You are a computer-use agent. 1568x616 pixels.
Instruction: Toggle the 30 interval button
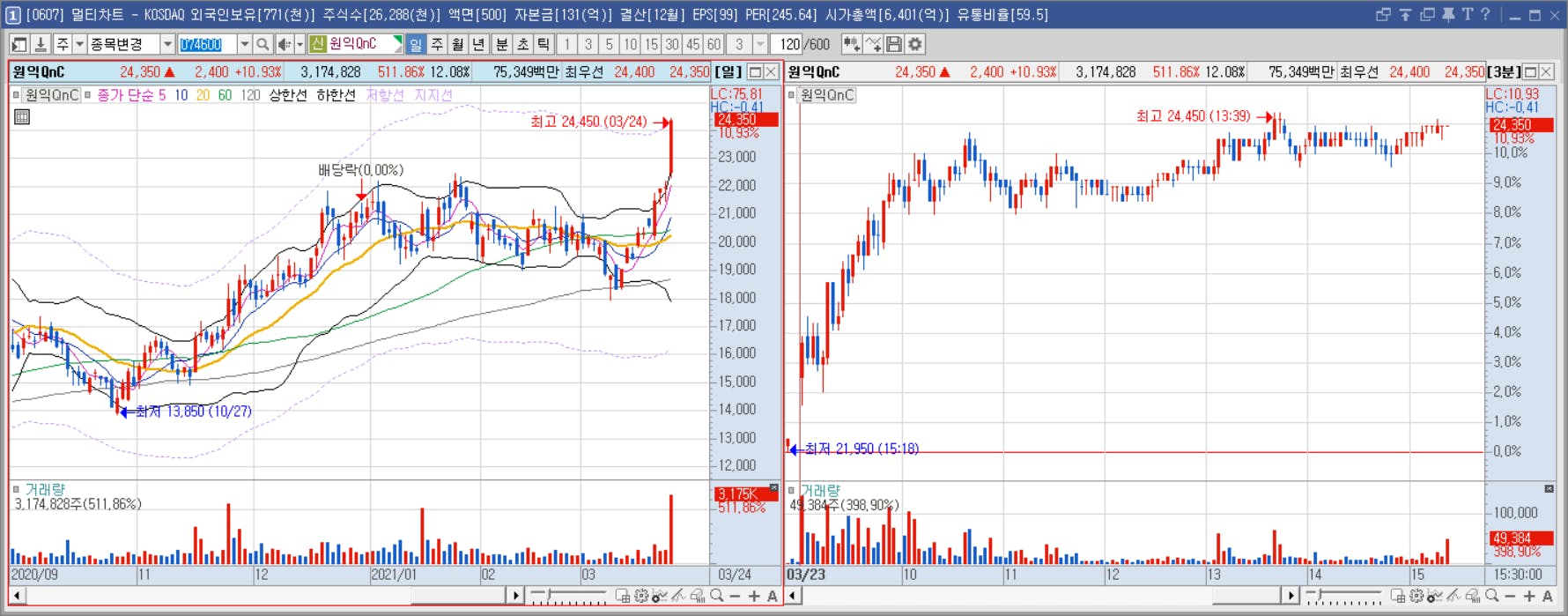tap(672, 44)
